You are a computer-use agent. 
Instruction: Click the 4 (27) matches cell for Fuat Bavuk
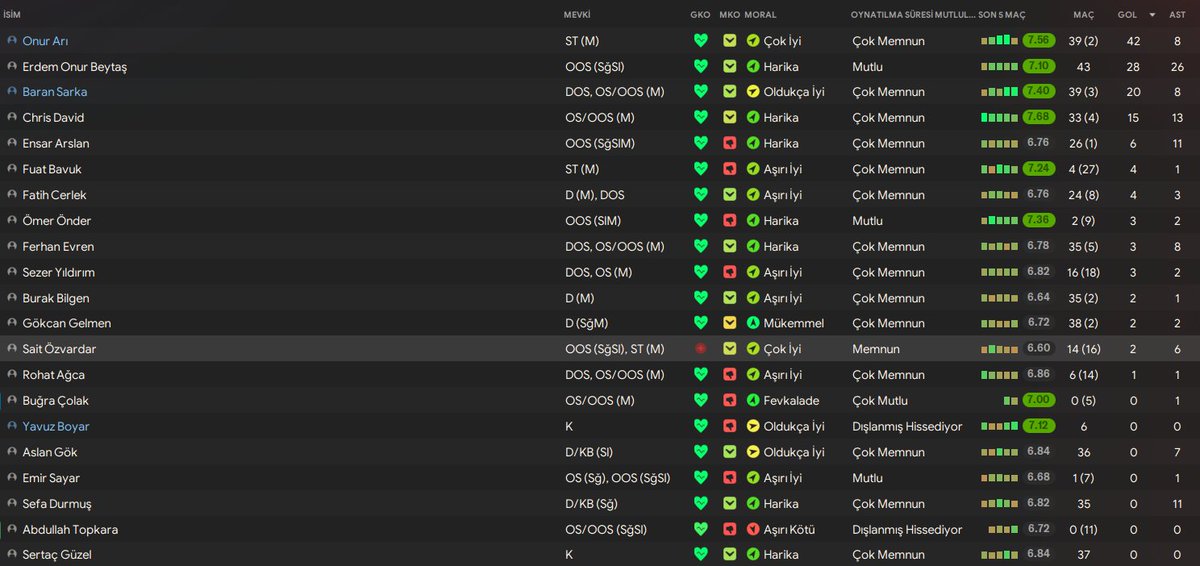(x=1084, y=170)
